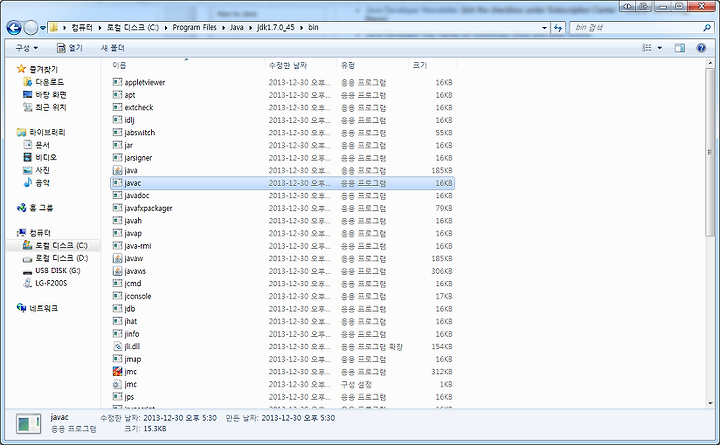Viewport: 720px width, 445px height.
Task: Click the extcheck file icon
Action: tap(118, 107)
